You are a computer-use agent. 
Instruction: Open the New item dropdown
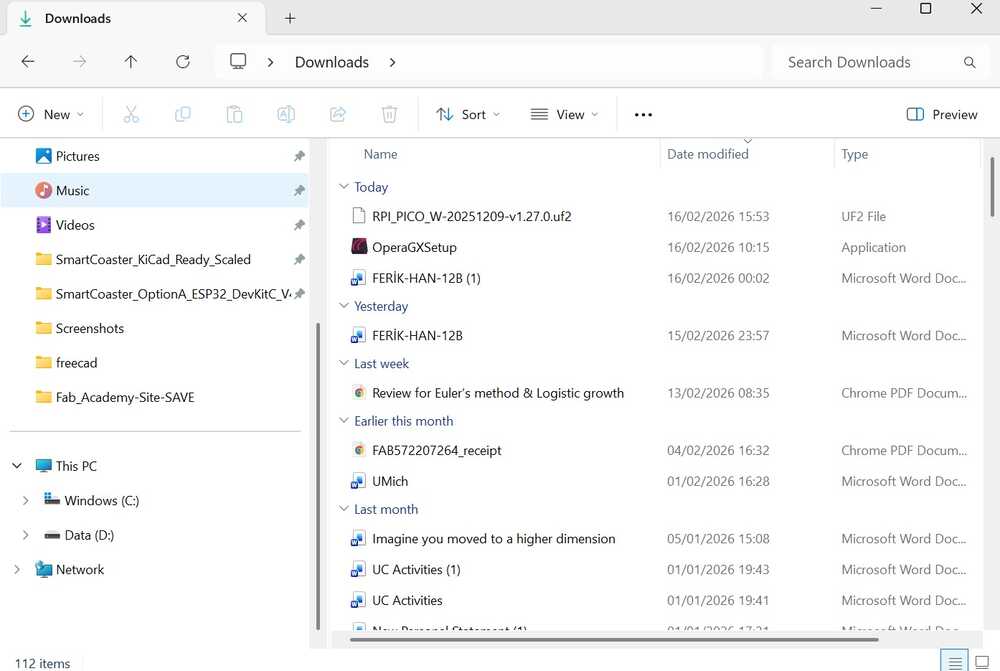pyautogui.click(x=51, y=115)
